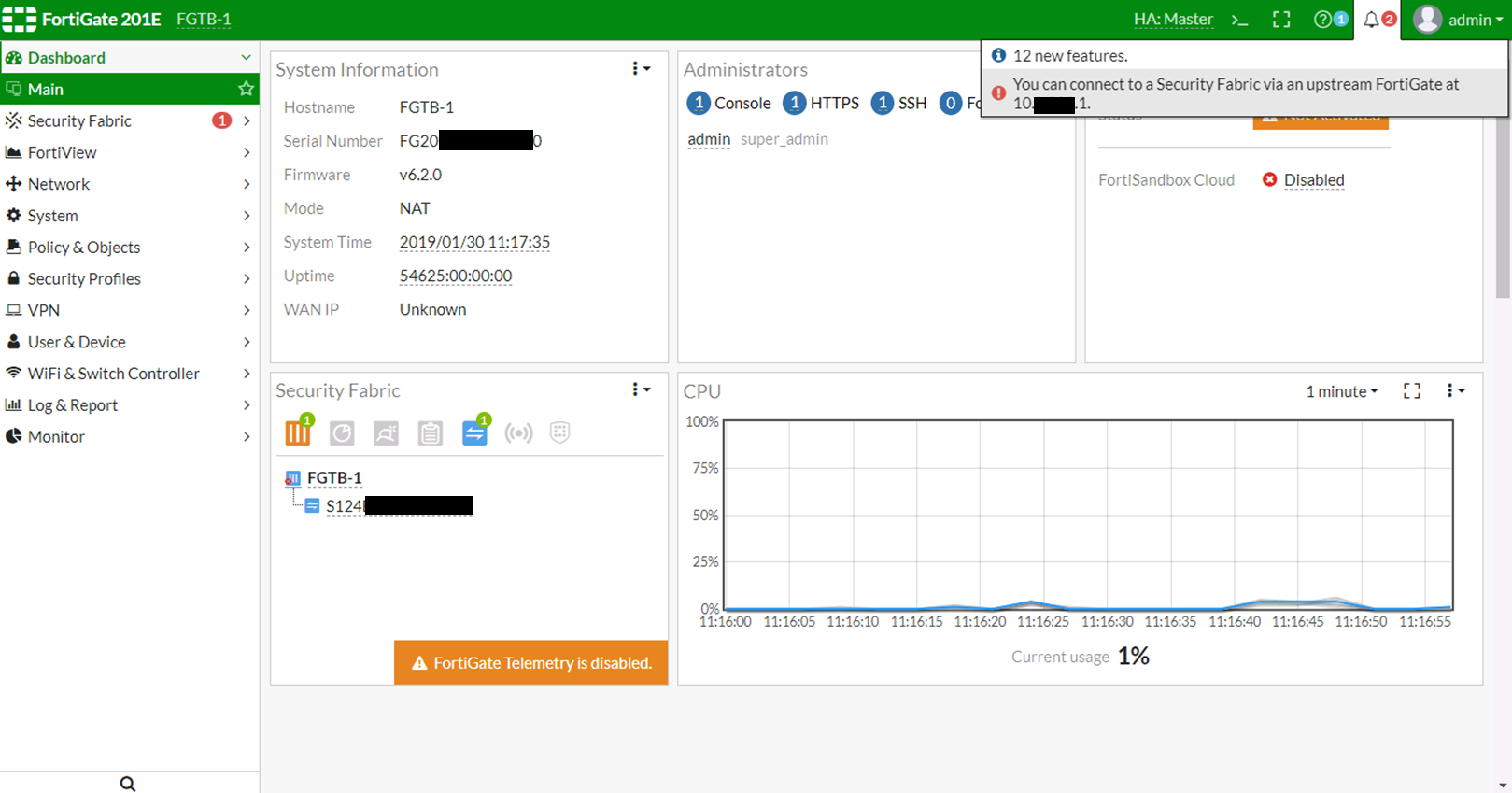Screen dimensions: 1512x793
Task: Toggle the favorite star next to Main
Action: point(246,90)
